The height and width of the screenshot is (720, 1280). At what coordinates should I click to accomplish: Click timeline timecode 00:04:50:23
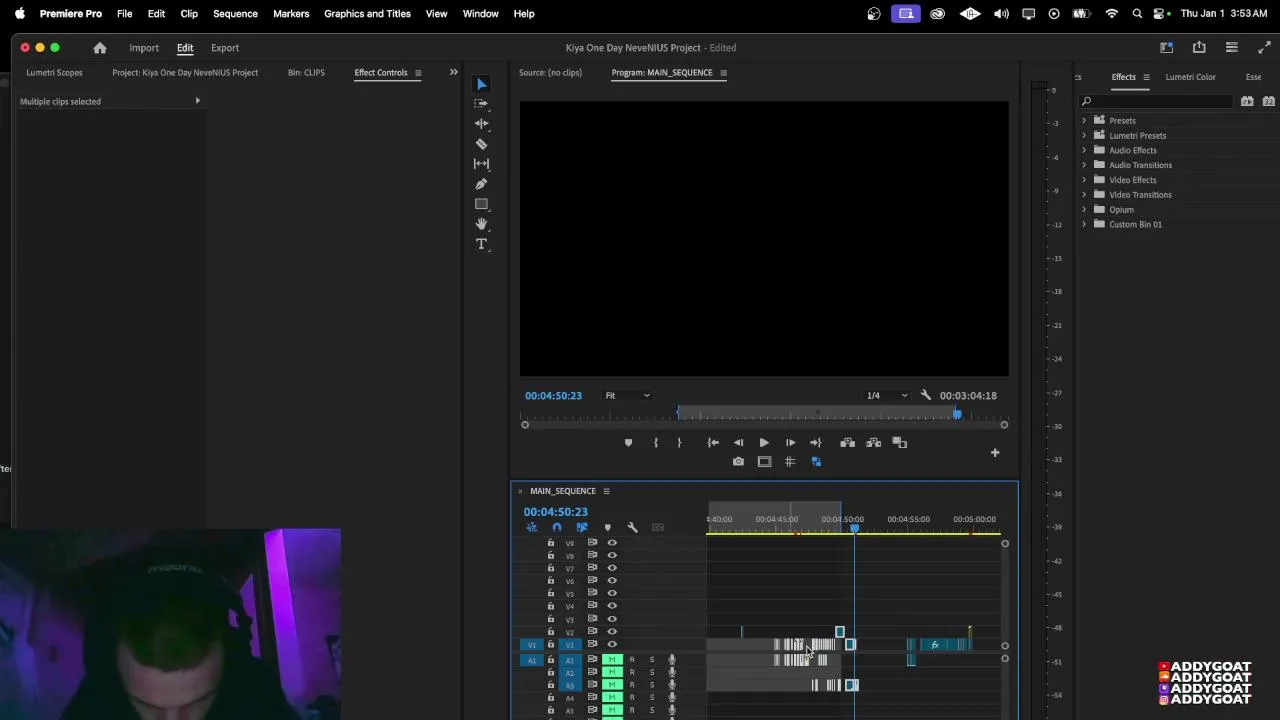(x=556, y=512)
